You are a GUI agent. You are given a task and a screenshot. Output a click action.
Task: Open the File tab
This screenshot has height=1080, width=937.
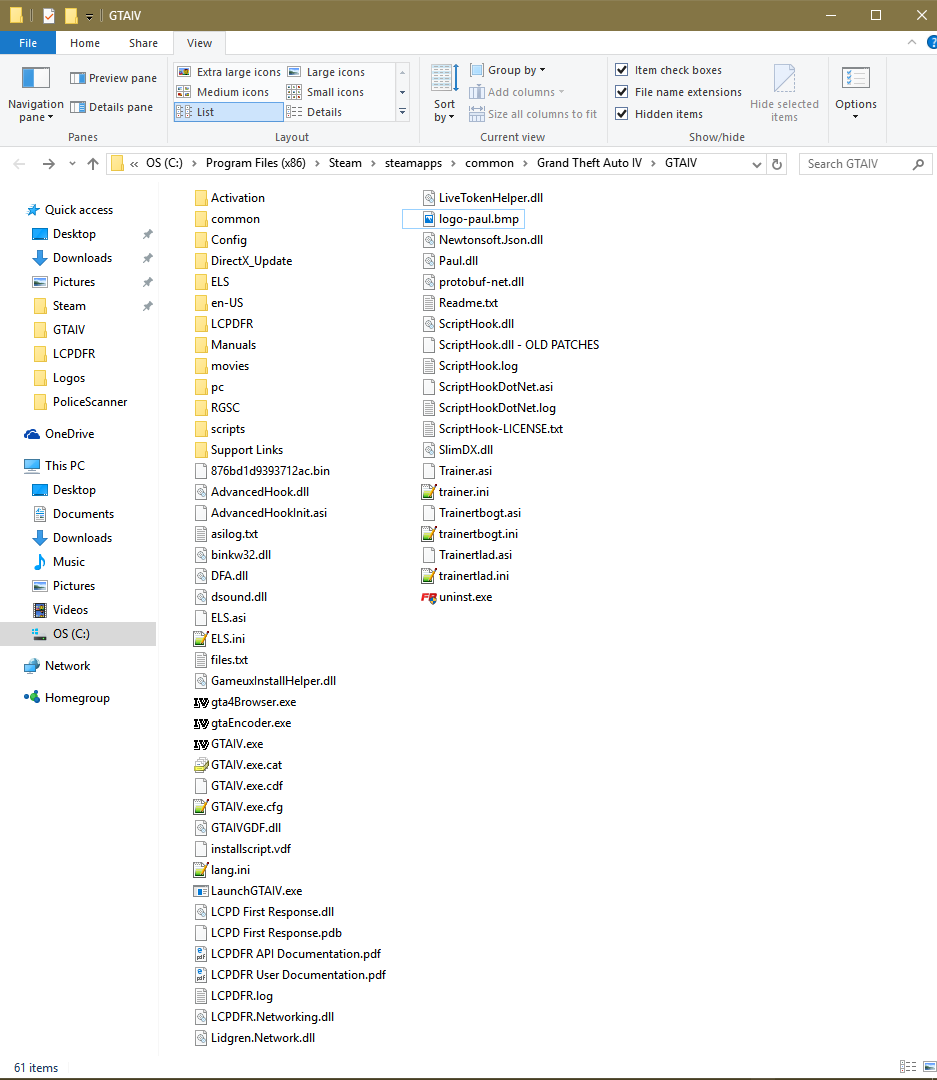click(x=28, y=43)
